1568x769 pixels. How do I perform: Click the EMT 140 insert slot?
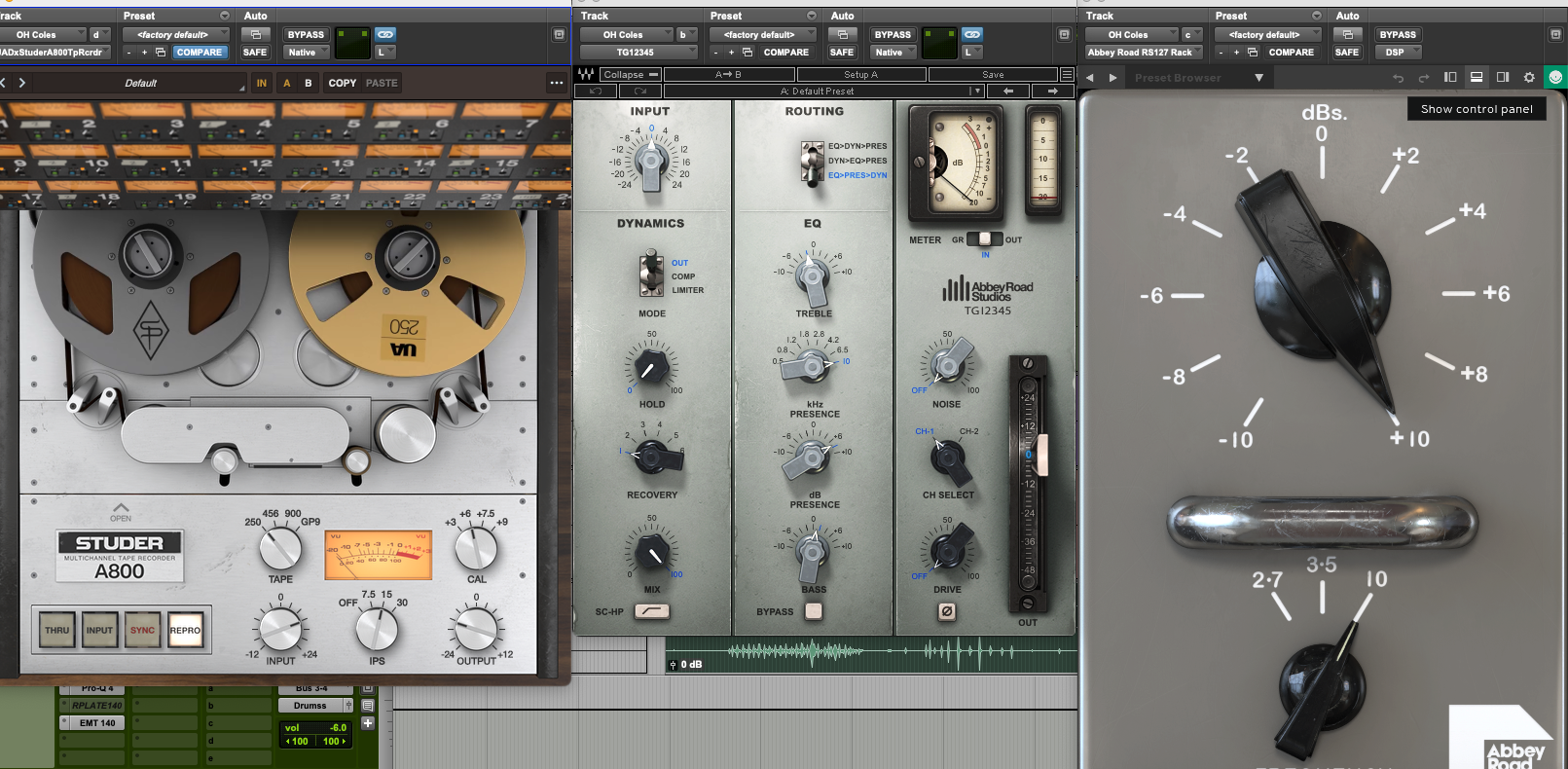tap(97, 723)
